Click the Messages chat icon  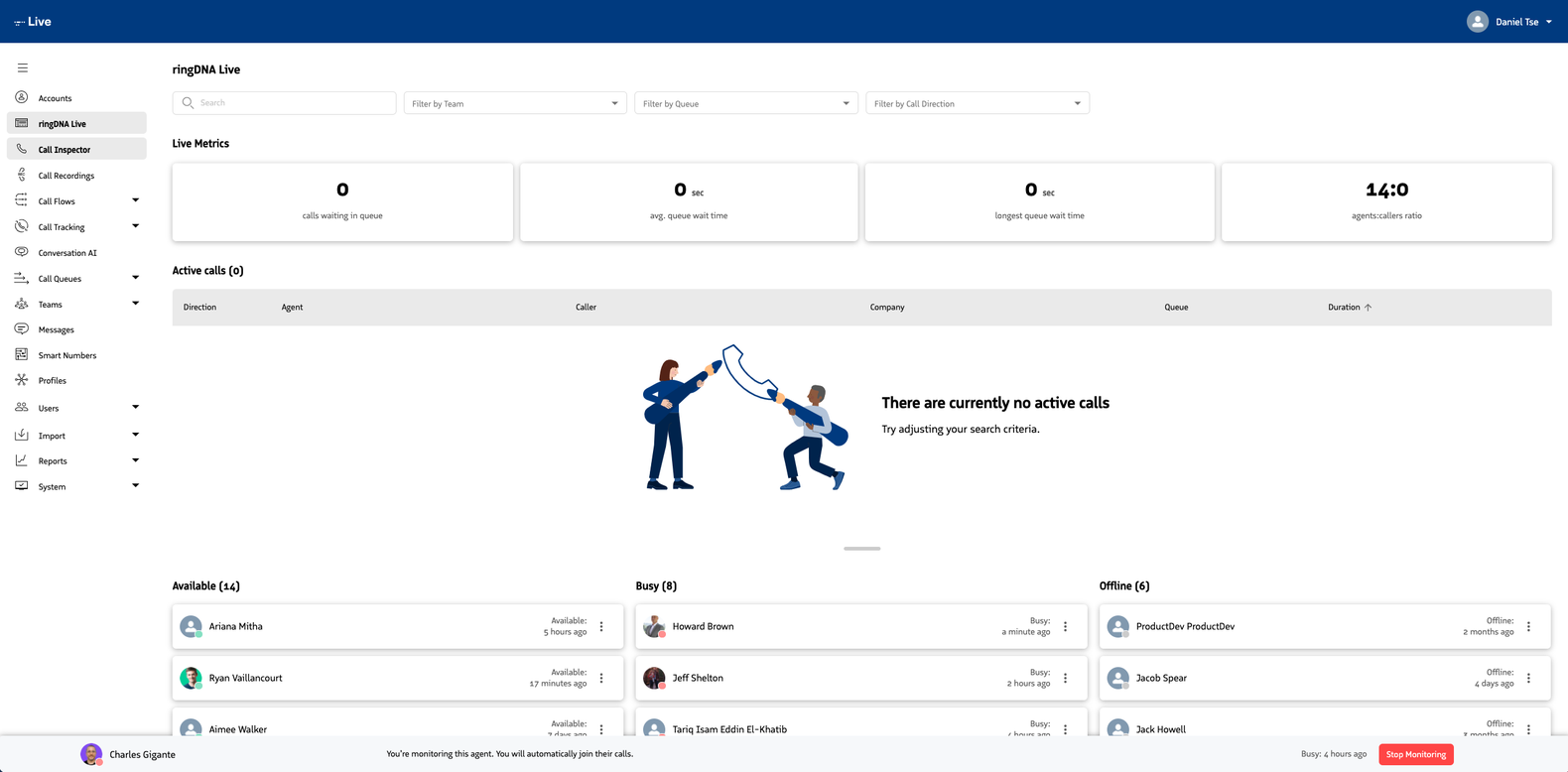pos(22,328)
